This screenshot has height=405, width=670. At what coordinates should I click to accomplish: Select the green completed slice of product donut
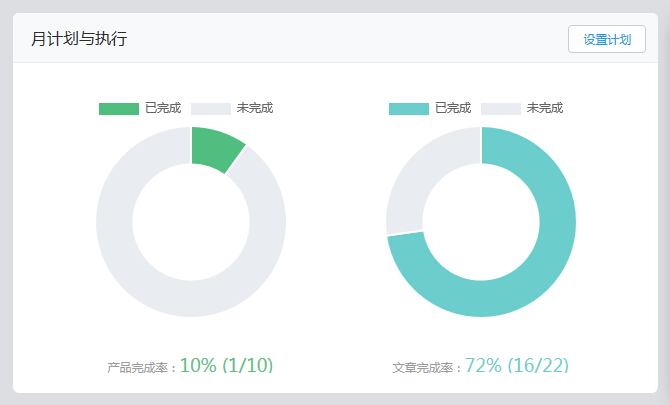click(216, 148)
